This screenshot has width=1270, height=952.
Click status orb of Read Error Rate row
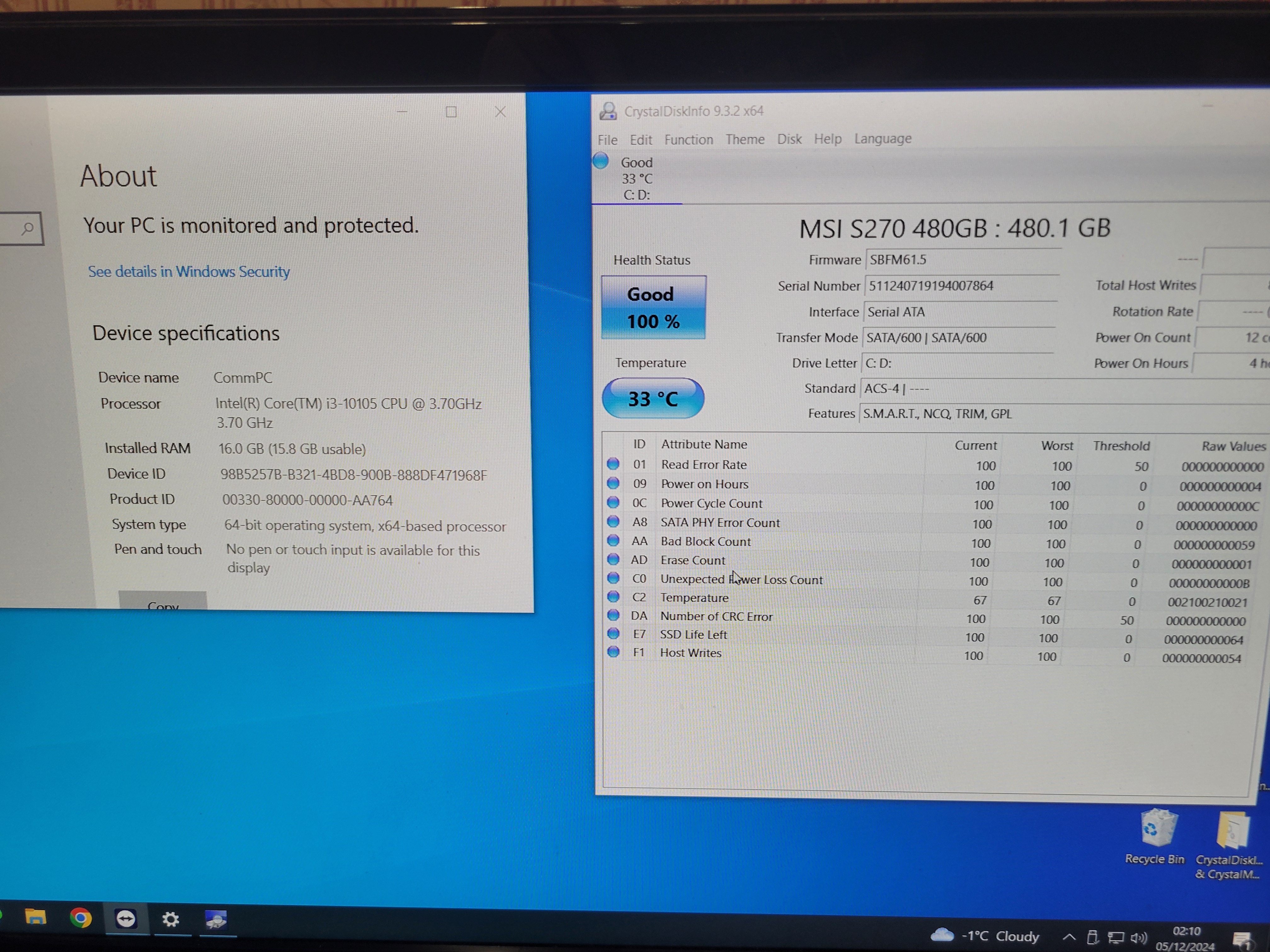[x=613, y=464]
